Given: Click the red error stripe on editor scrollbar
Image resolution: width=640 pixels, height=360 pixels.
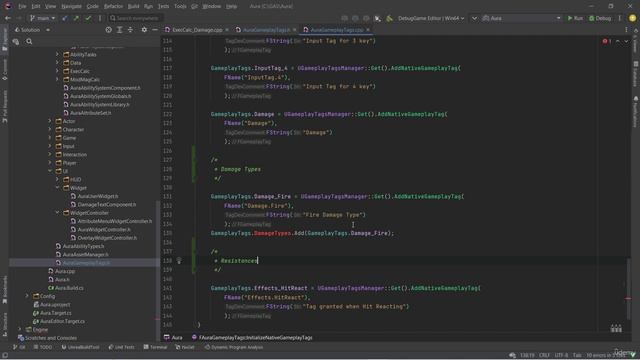Looking at the screenshot, I should (628, 299).
